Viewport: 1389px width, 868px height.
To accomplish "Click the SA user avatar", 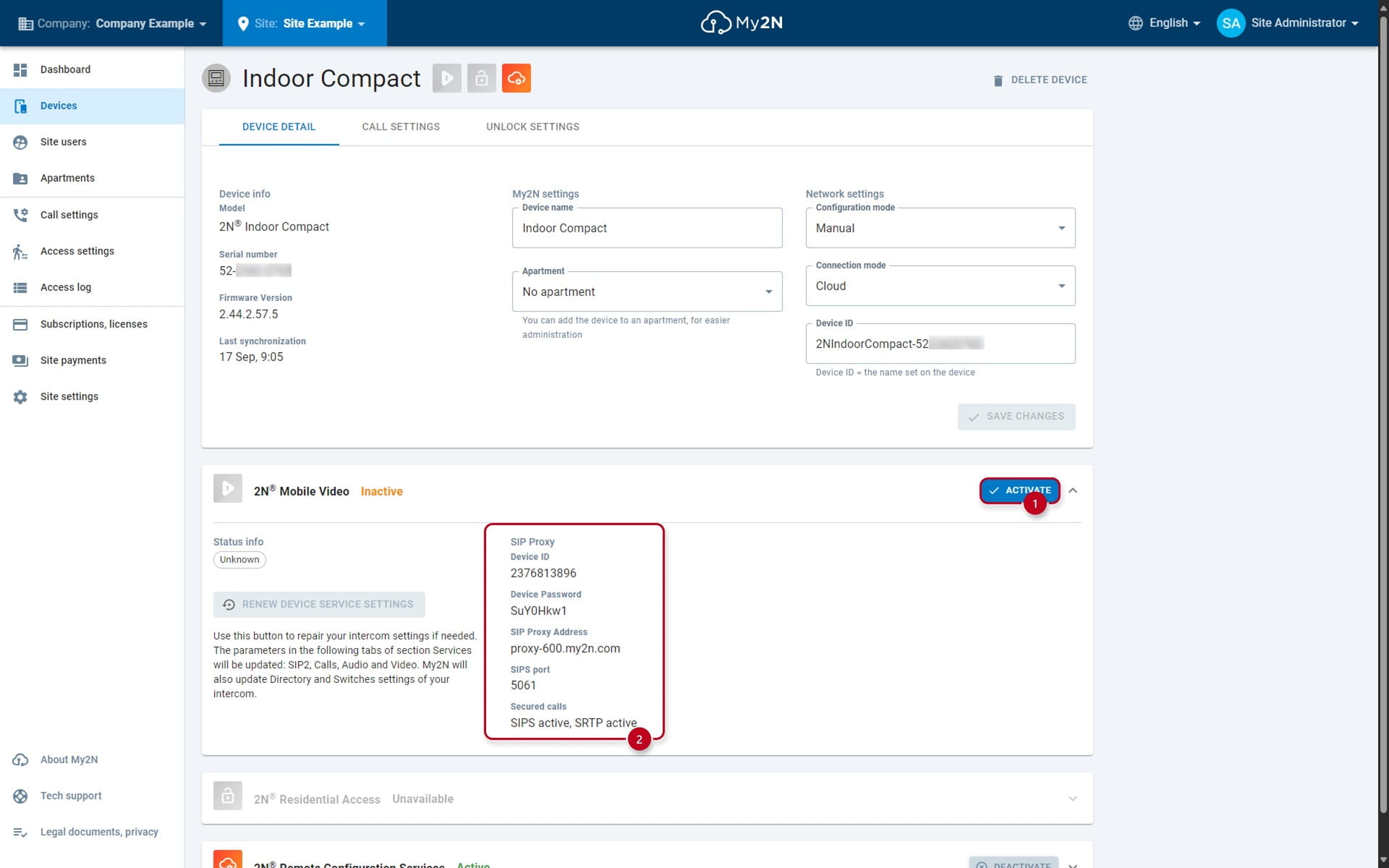I will click(1231, 23).
